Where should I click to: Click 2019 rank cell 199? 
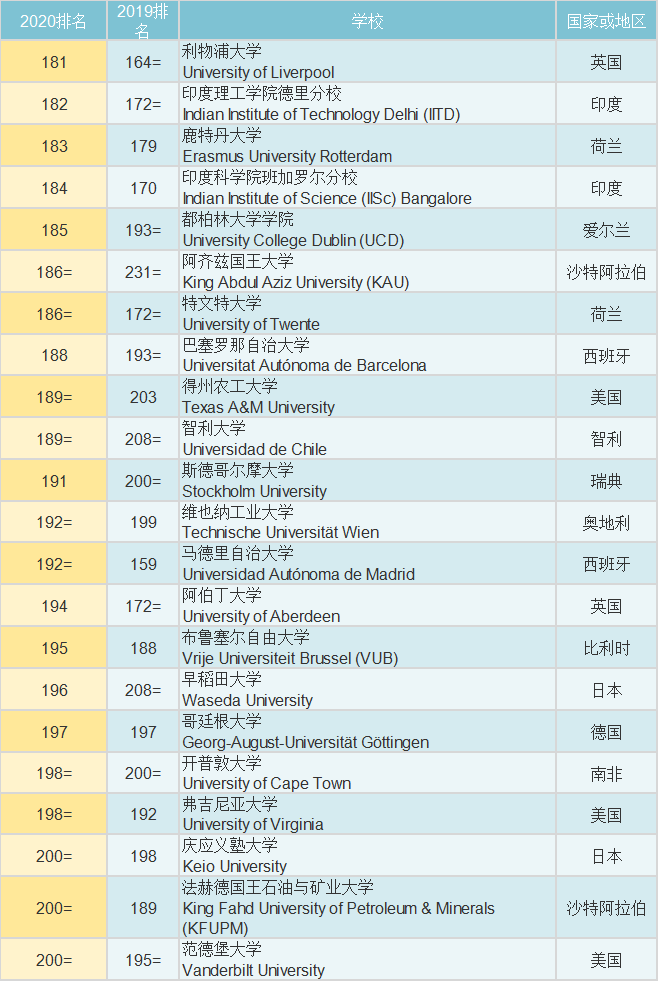coord(143,522)
